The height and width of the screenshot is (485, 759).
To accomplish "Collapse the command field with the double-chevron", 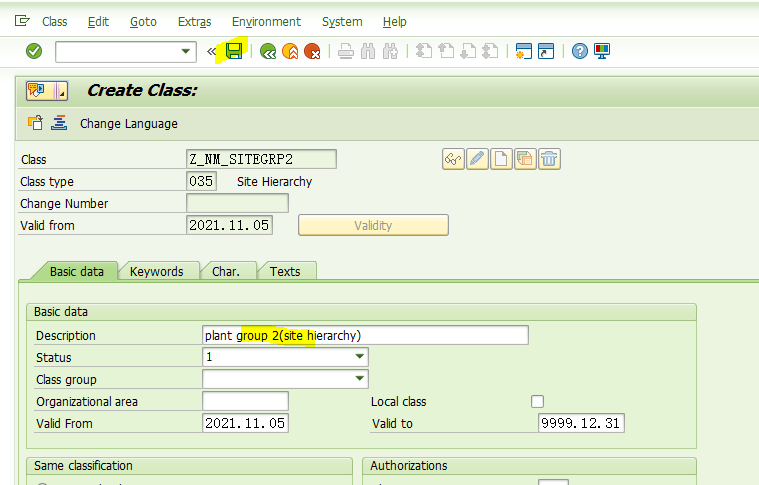I will 211,51.
